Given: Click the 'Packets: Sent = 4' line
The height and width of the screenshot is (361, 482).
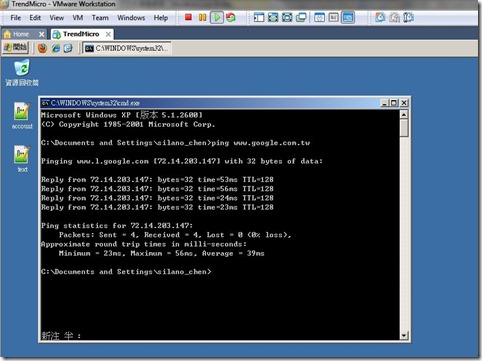Looking at the screenshot, I should tap(175, 235).
